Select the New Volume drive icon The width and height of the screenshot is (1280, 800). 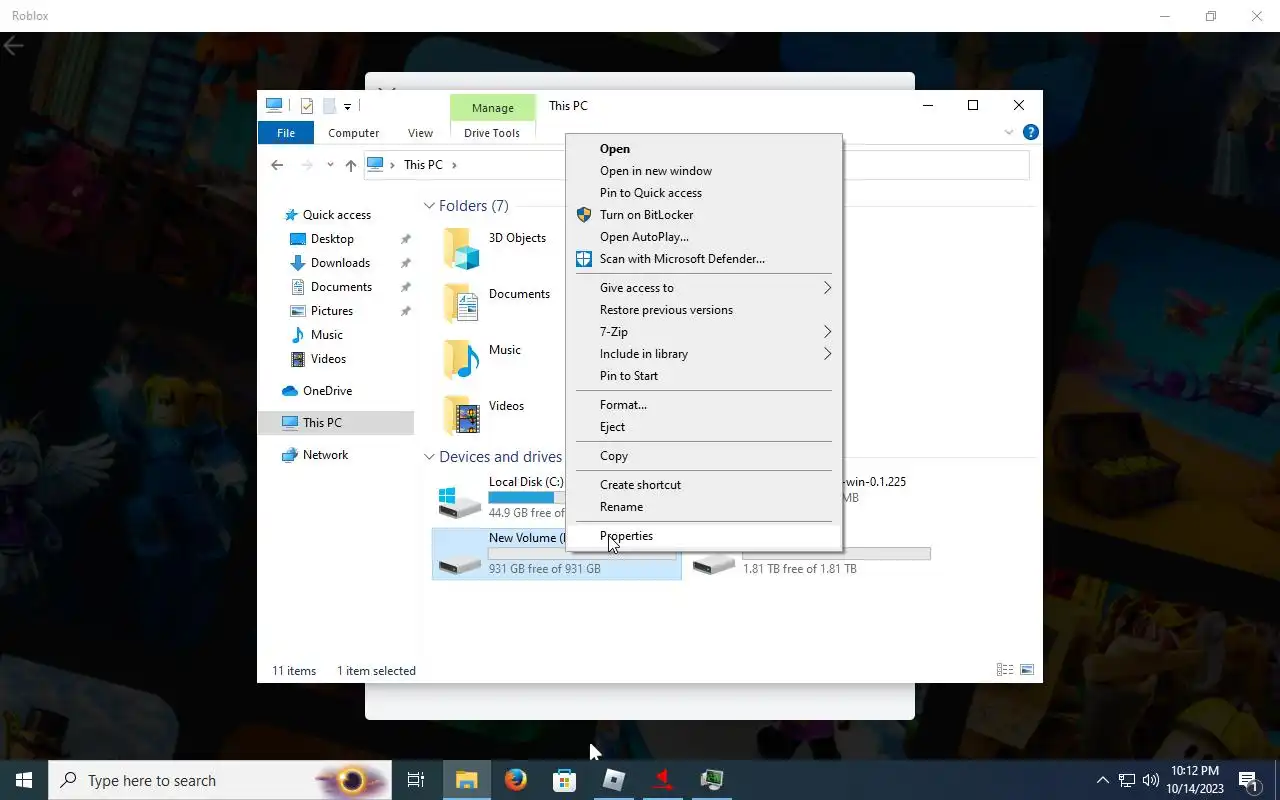[x=460, y=565]
